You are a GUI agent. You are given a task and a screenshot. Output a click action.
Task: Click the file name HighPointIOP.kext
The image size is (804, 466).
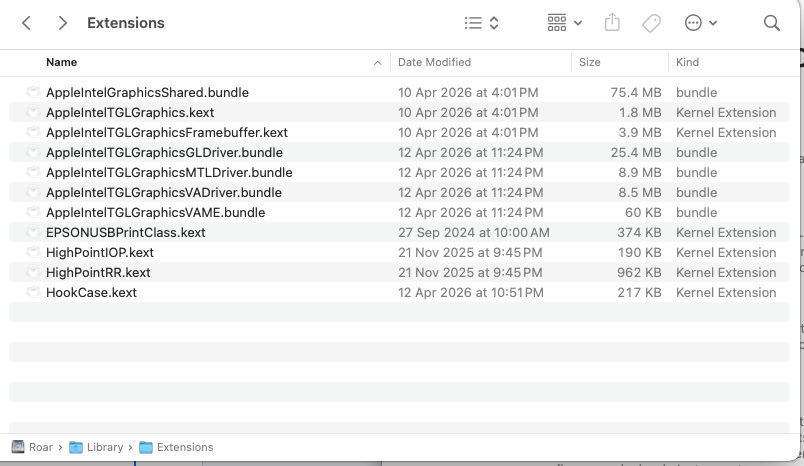coord(100,253)
